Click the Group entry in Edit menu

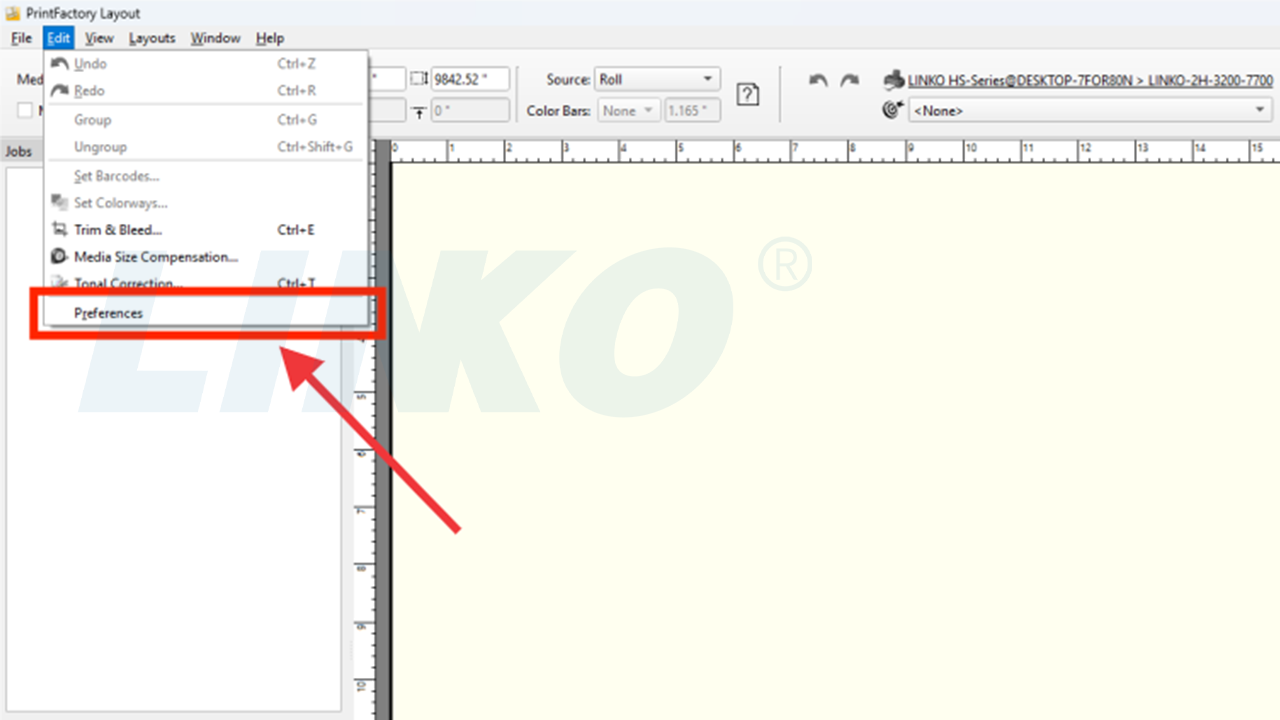point(206,120)
